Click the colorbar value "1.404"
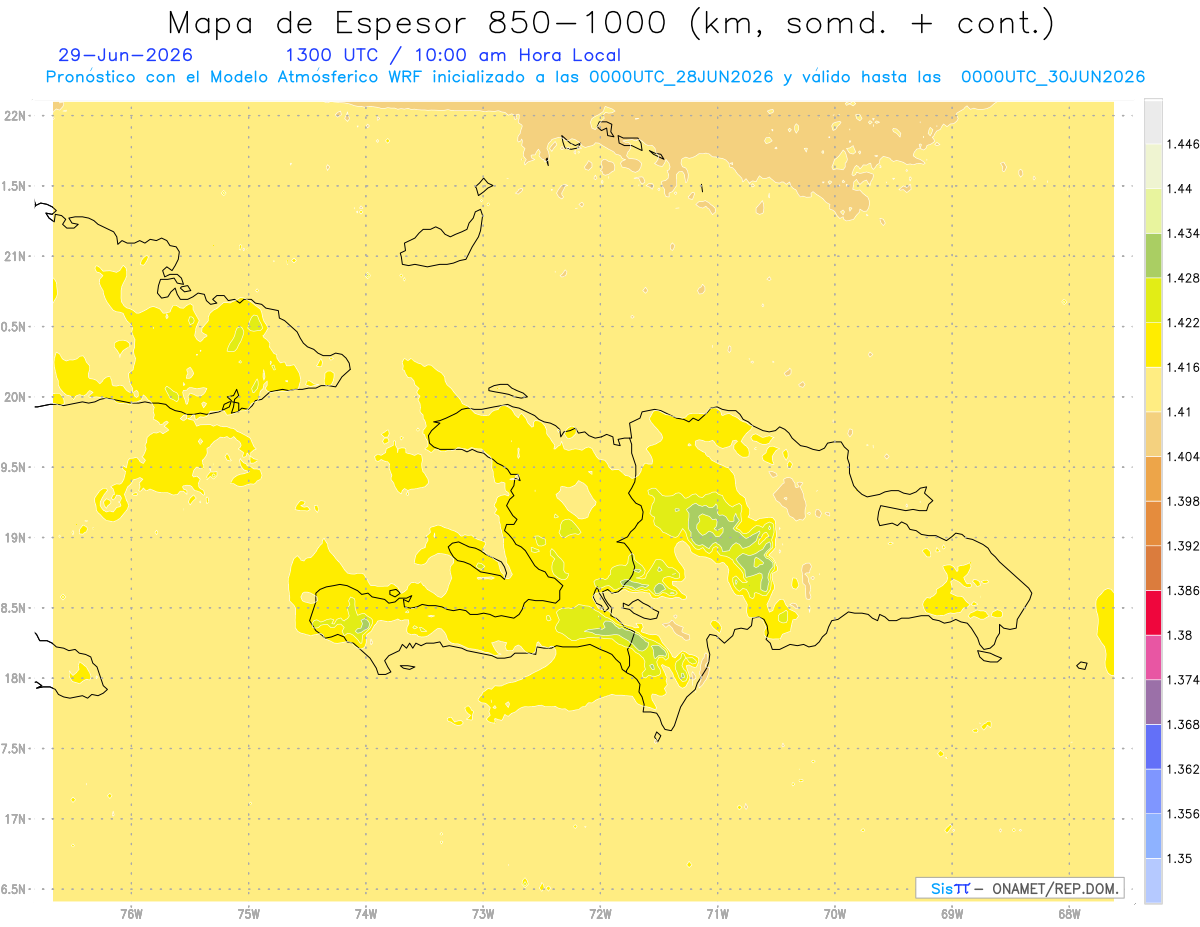 pos(1183,457)
